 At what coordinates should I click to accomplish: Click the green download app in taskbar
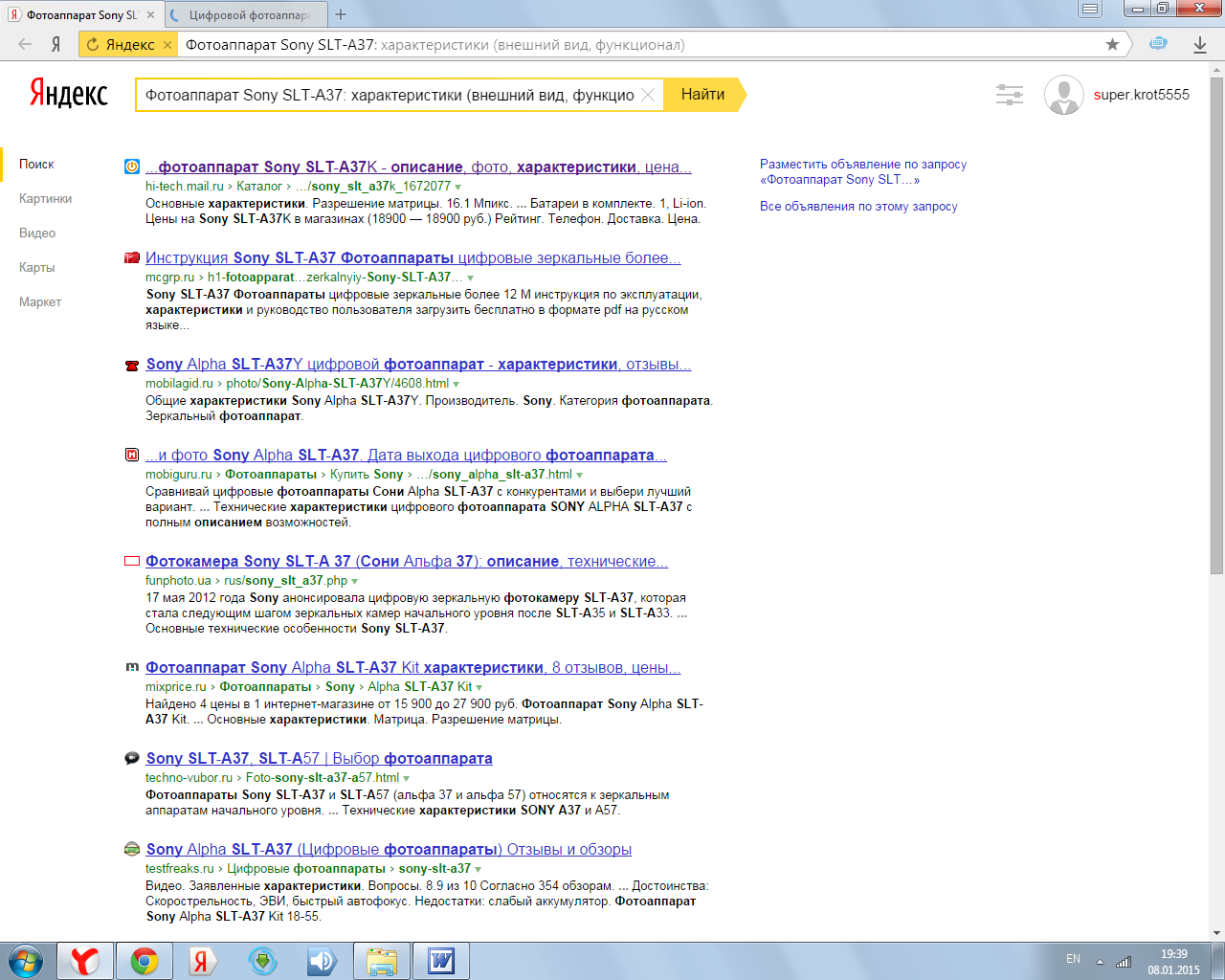point(263,960)
